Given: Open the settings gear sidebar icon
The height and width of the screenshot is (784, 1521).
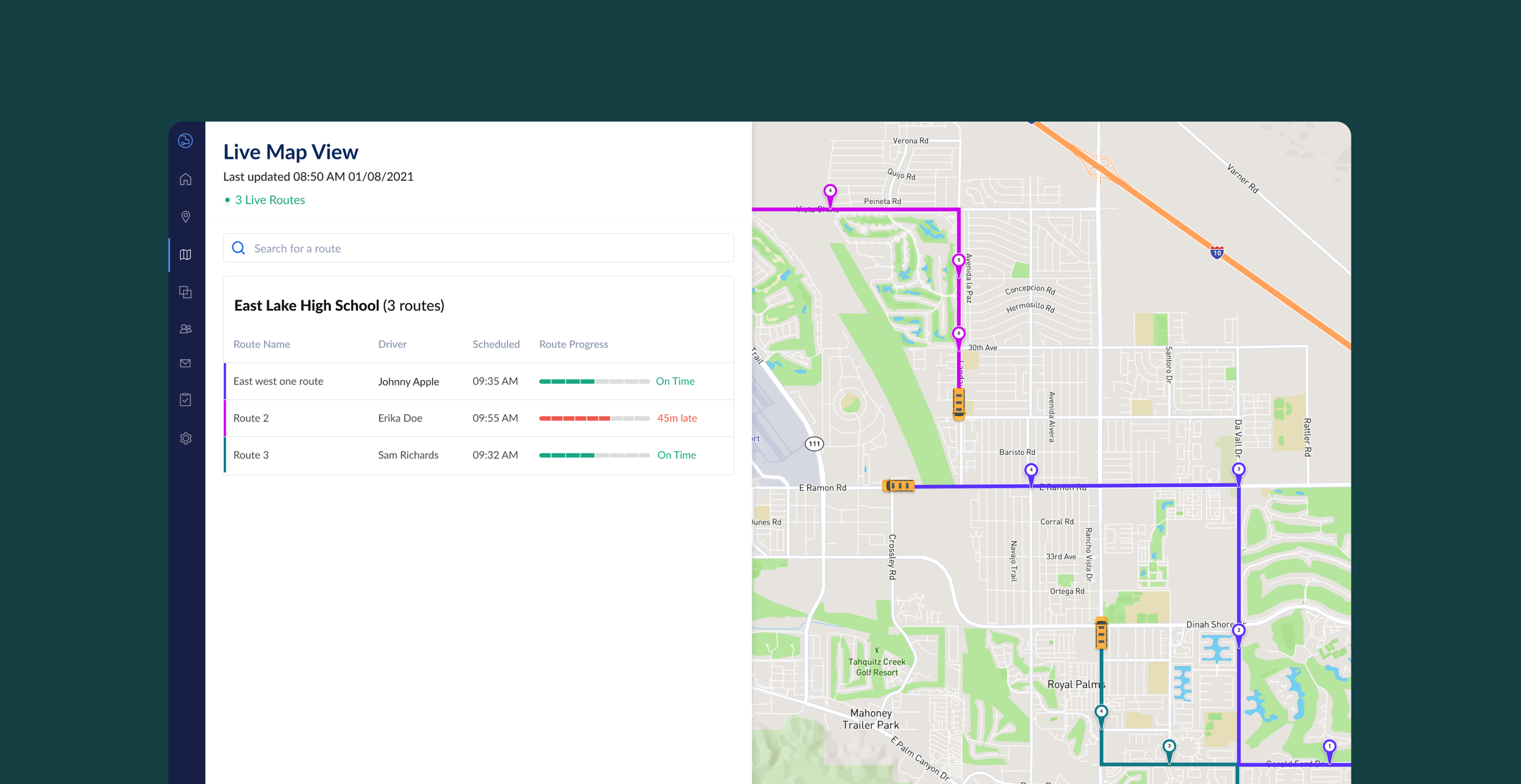Looking at the screenshot, I should coord(186,439).
